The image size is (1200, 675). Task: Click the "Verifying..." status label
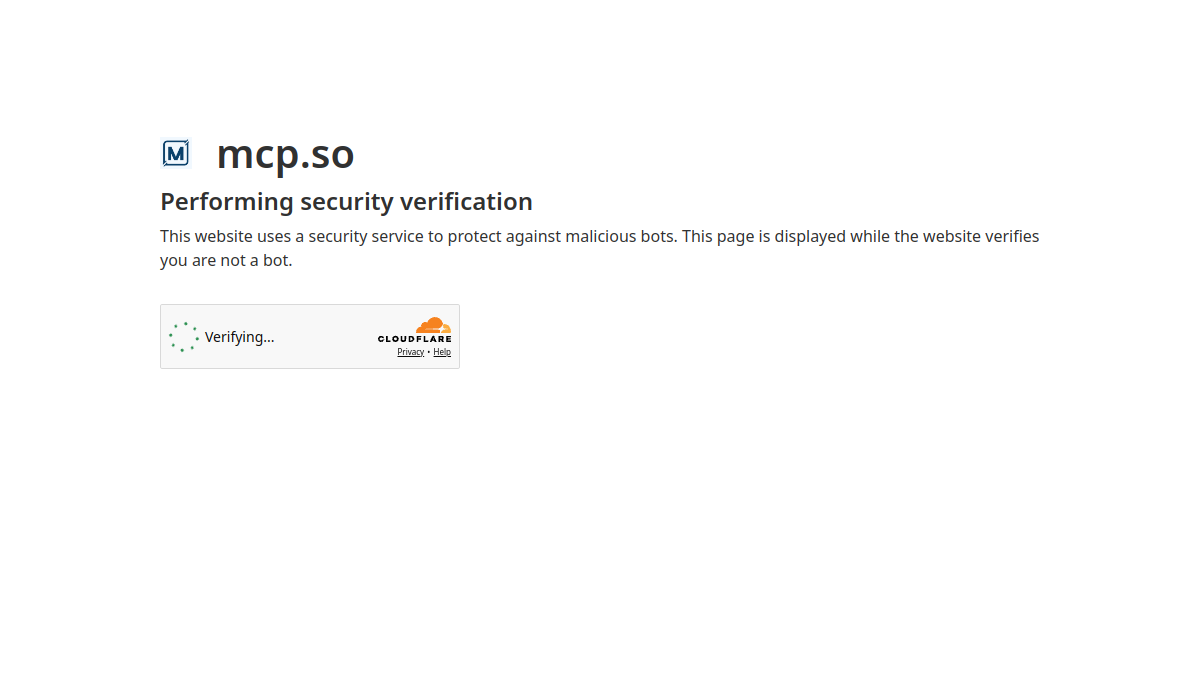(239, 337)
